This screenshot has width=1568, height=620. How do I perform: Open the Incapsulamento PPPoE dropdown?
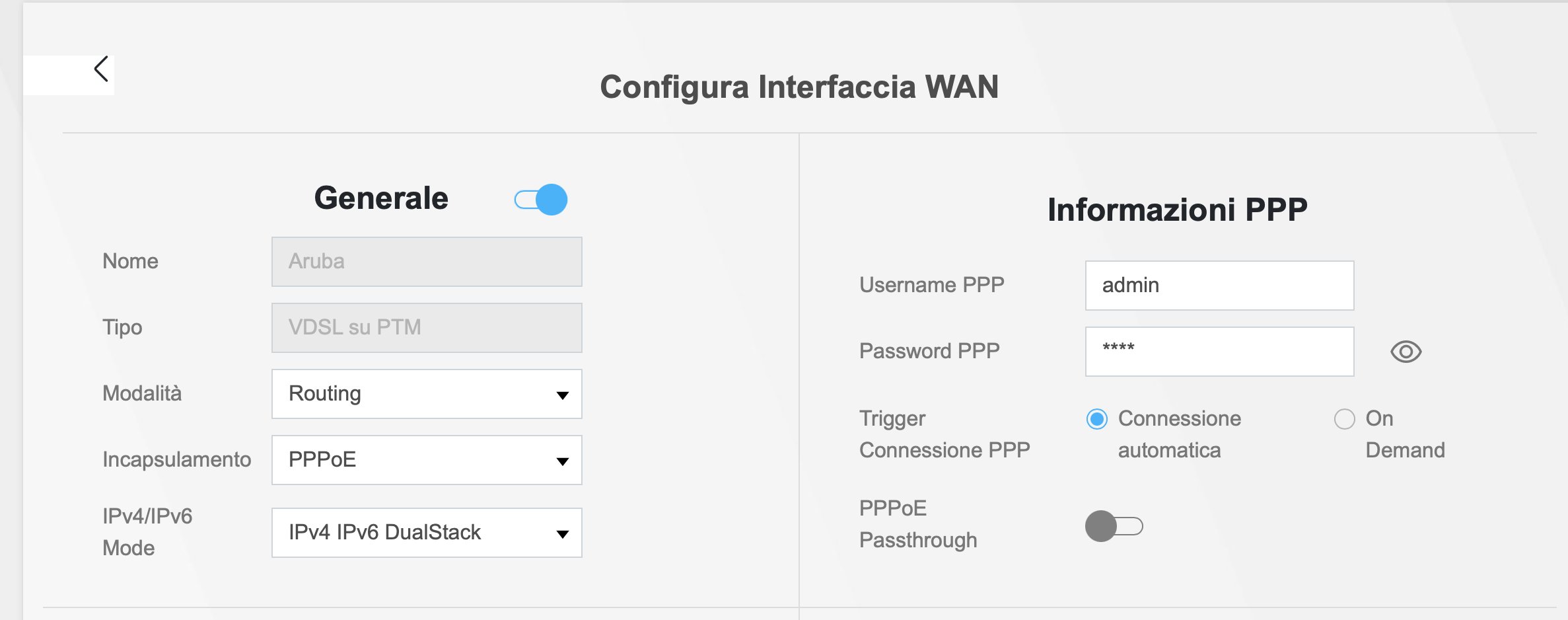pyautogui.click(x=427, y=460)
